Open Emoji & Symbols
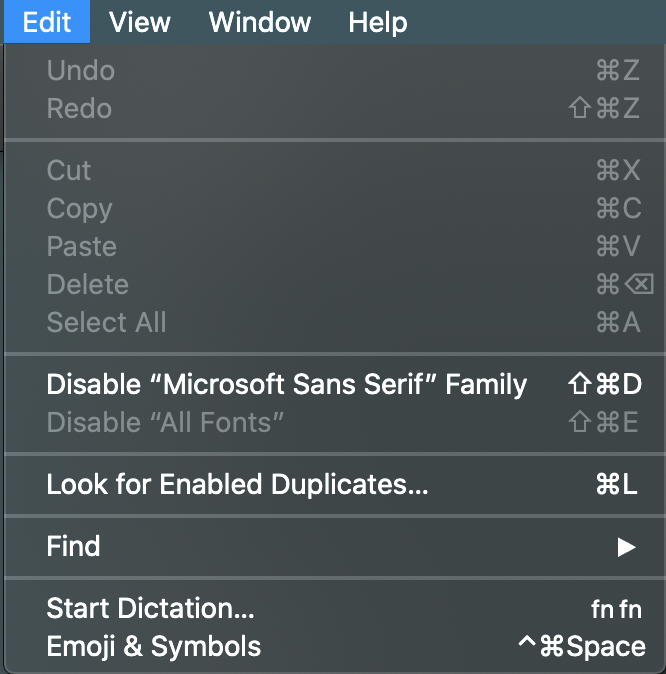 335,646
